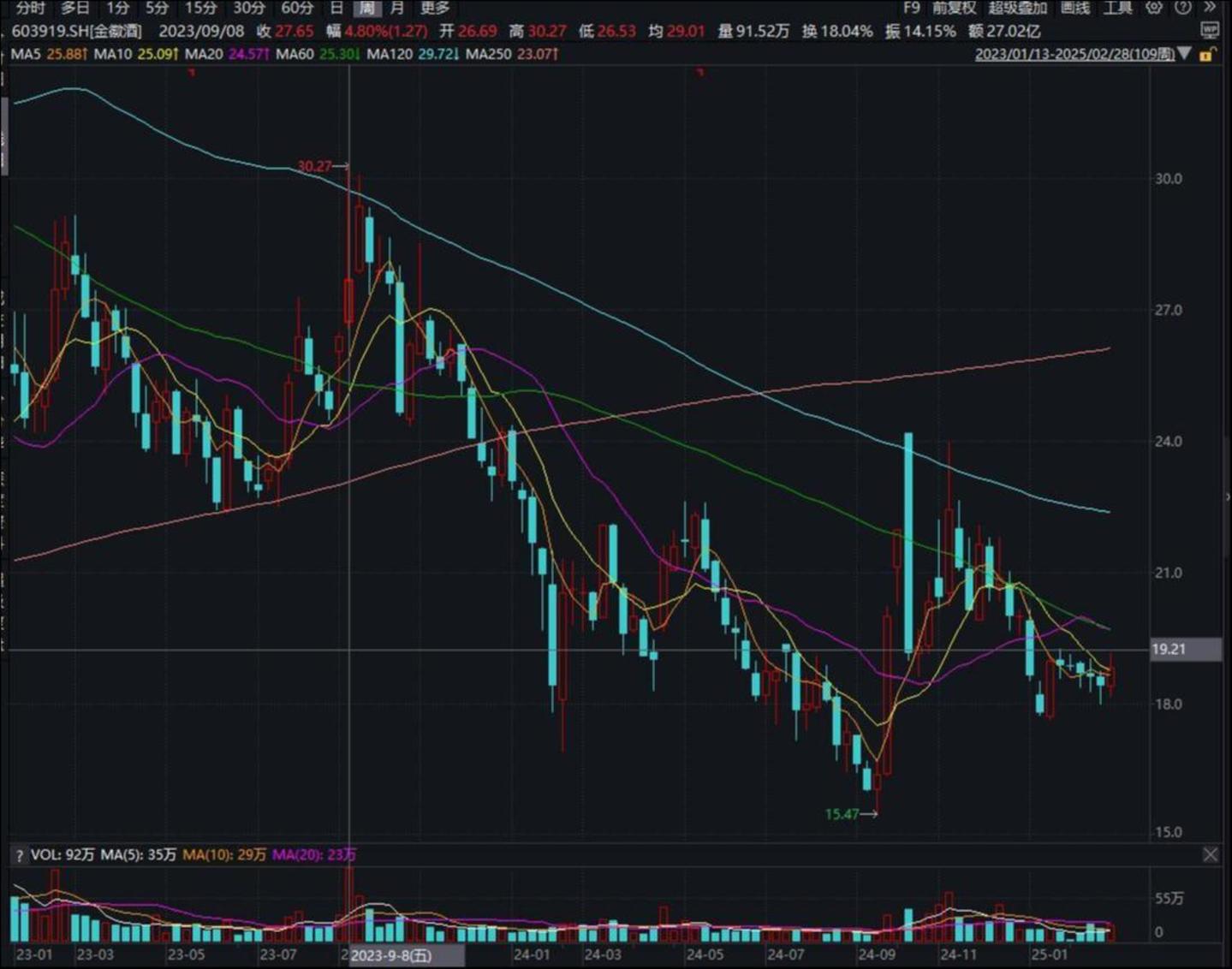This screenshot has height=969, width=1232.
Task: Open the 工具 tools menu
Action: [1117, 8]
